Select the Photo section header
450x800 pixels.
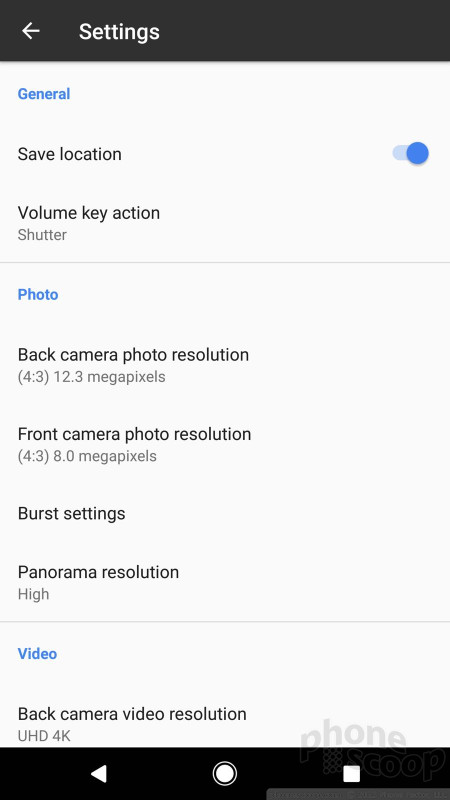click(x=38, y=294)
